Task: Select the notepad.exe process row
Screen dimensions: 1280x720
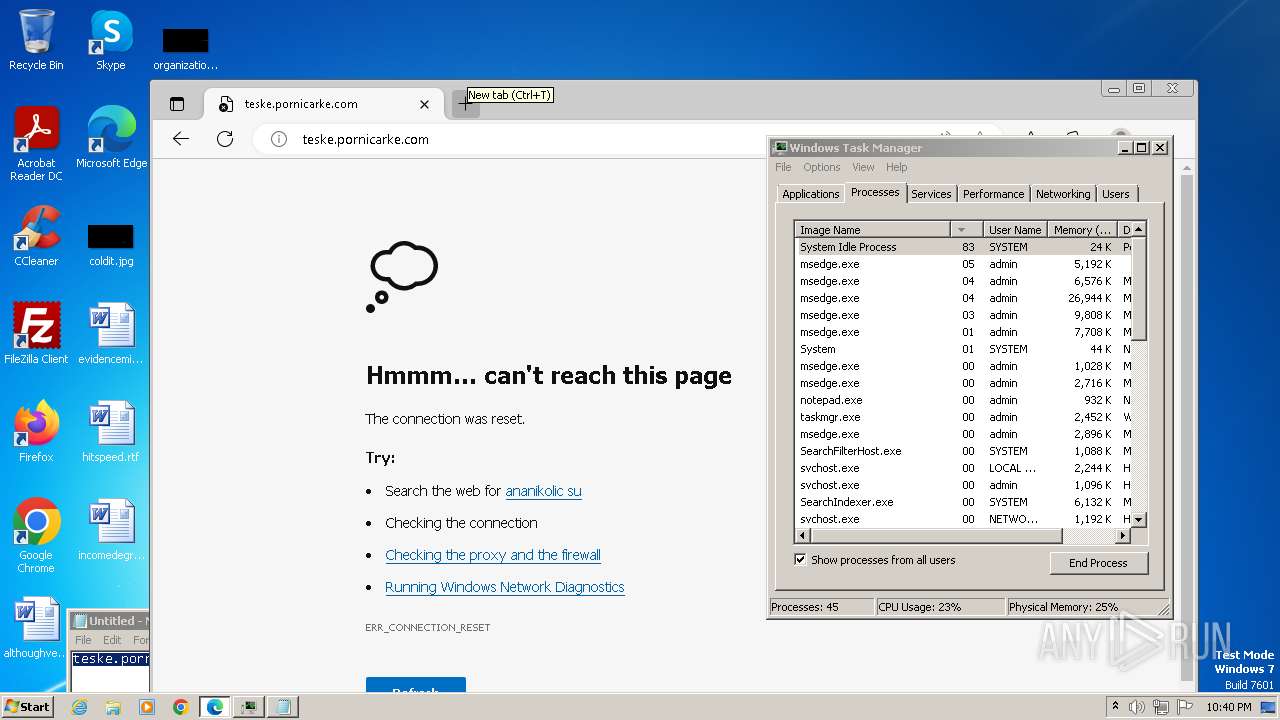Action: coord(963,400)
